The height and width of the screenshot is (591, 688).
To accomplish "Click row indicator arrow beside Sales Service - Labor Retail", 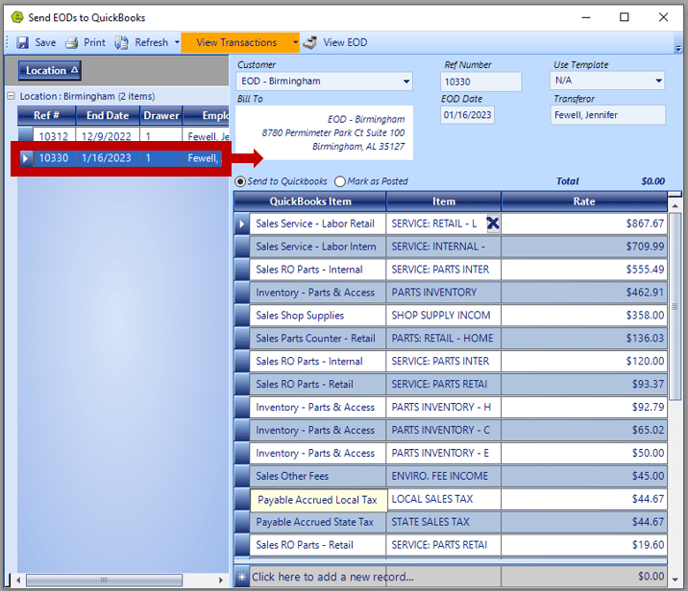I will (x=241, y=224).
